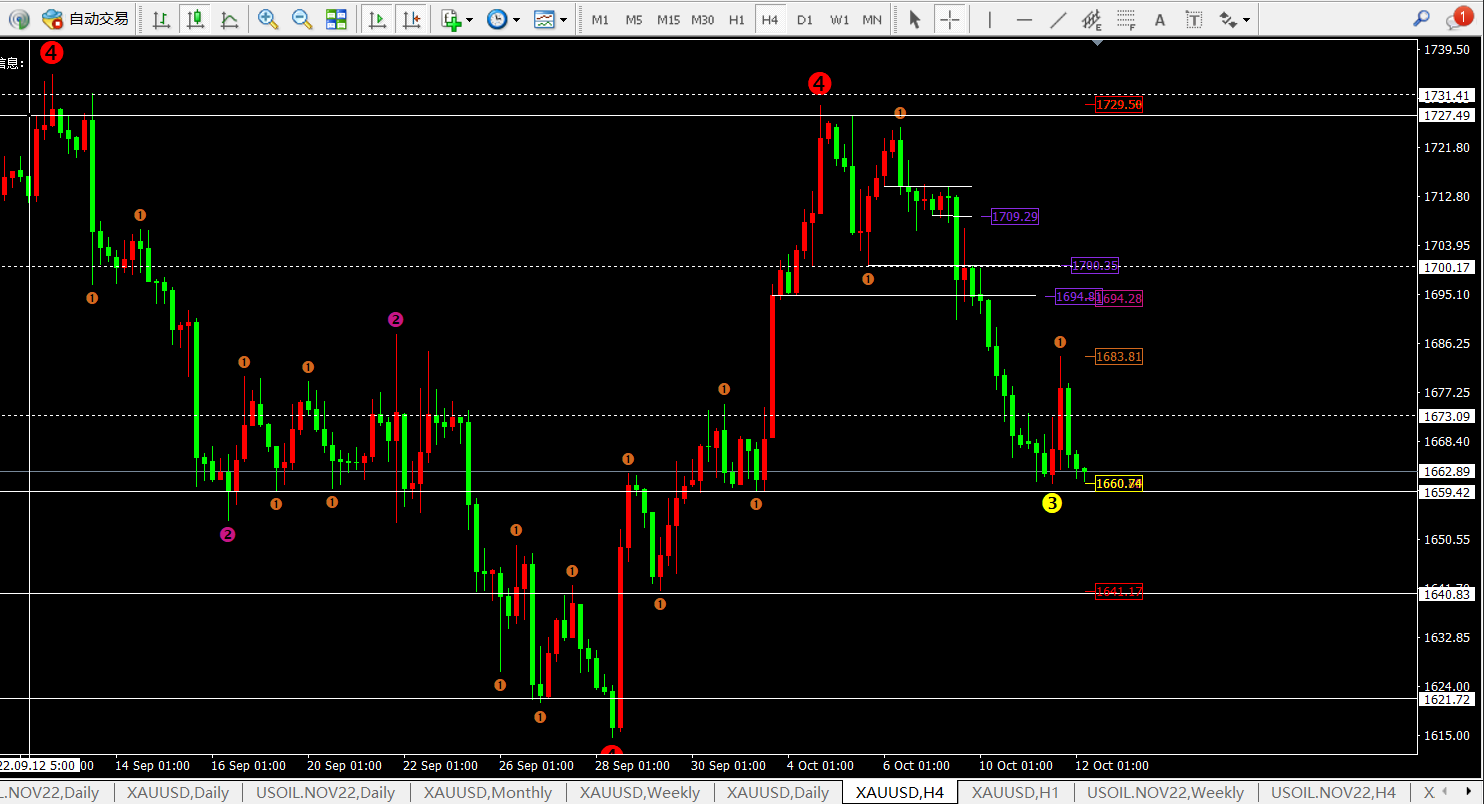Image resolution: width=1484 pixels, height=804 pixels.
Task: Open the indicators list dropdown arrow
Action: coord(470,19)
